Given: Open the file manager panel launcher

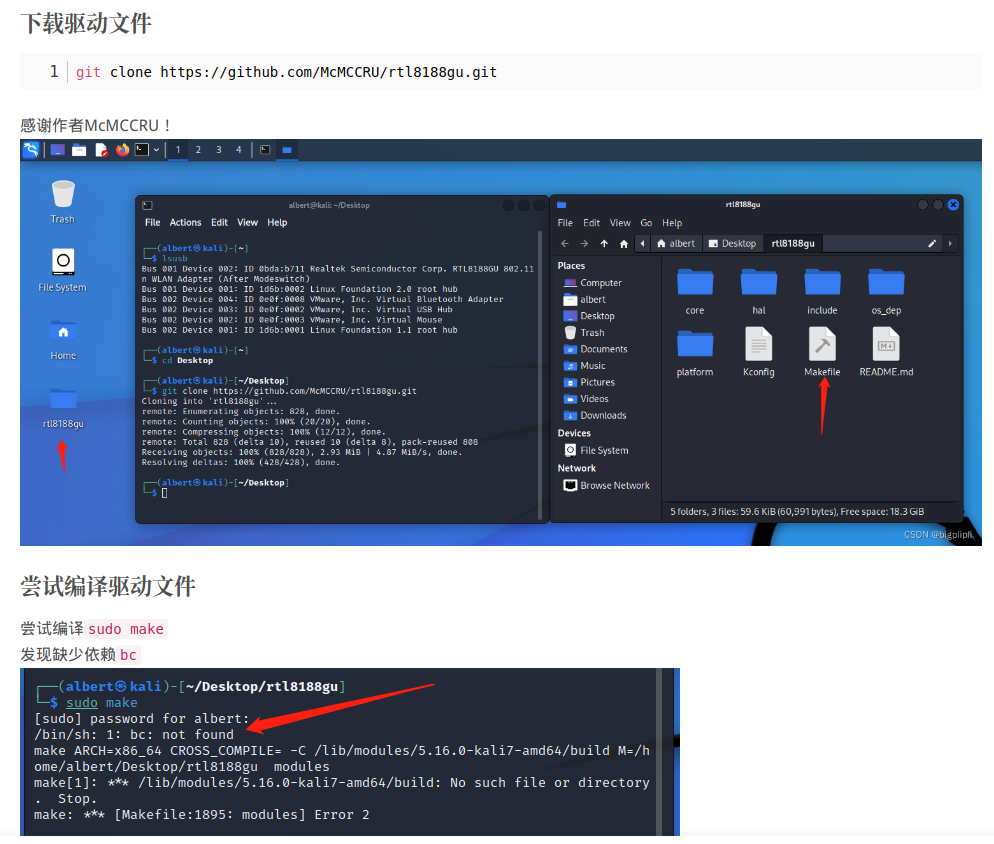Looking at the screenshot, I should click(x=79, y=150).
